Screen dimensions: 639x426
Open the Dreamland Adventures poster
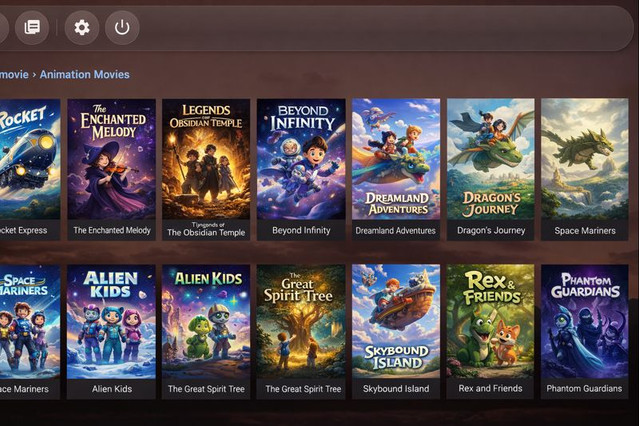pyautogui.click(x=396, y=159)
